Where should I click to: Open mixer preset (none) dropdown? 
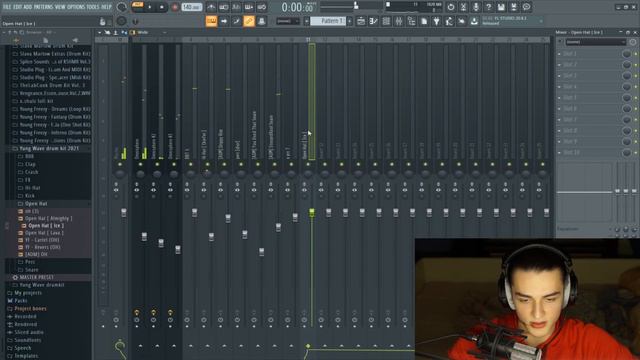(x=595, y=42)
